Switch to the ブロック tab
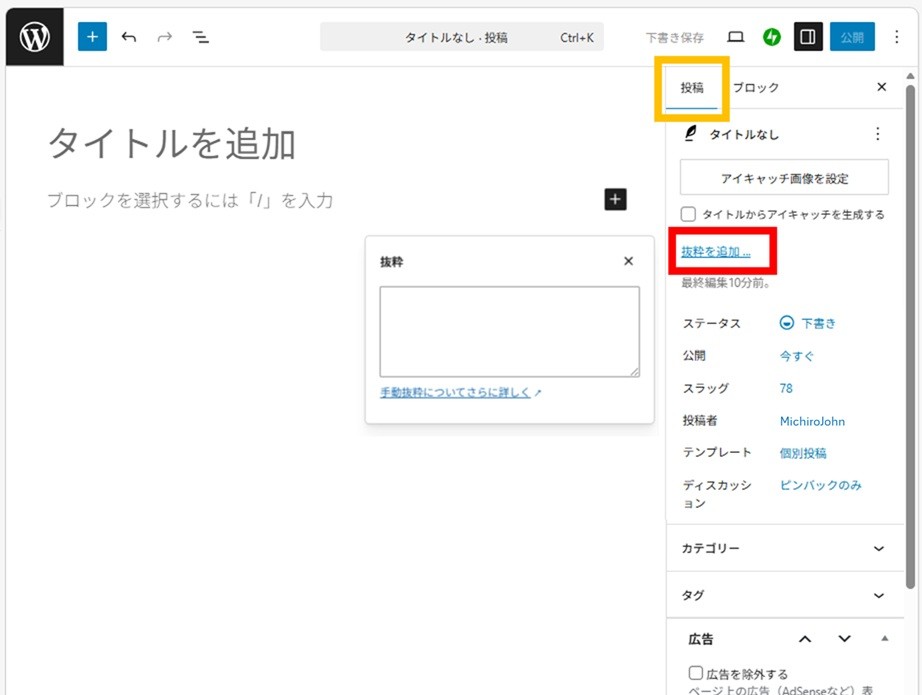 point(756,88)
